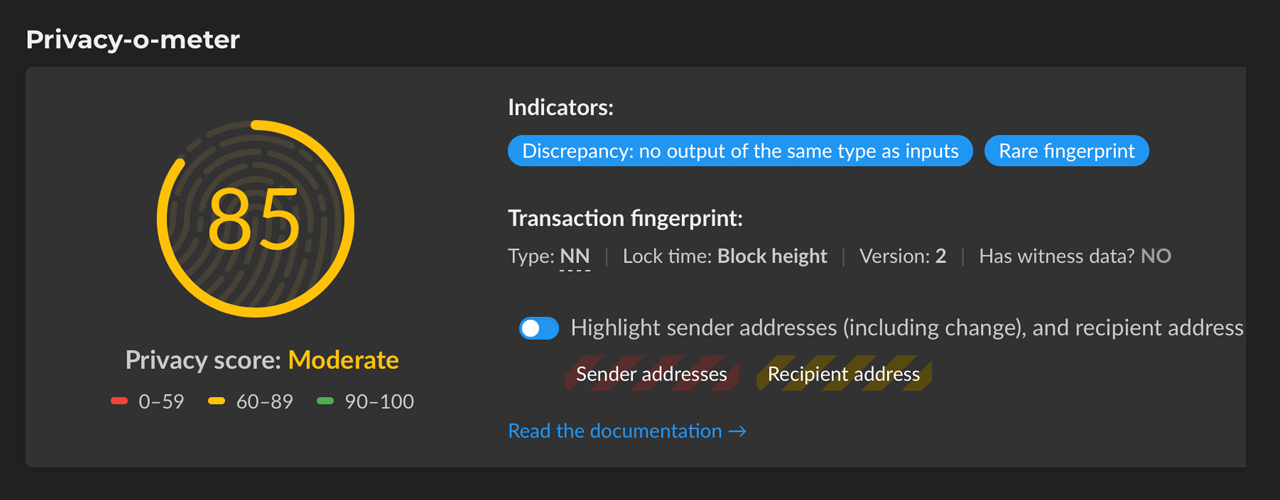Click the red 0–59 legend marker
Screen dimensions: 1280x500
click(119, 402)
